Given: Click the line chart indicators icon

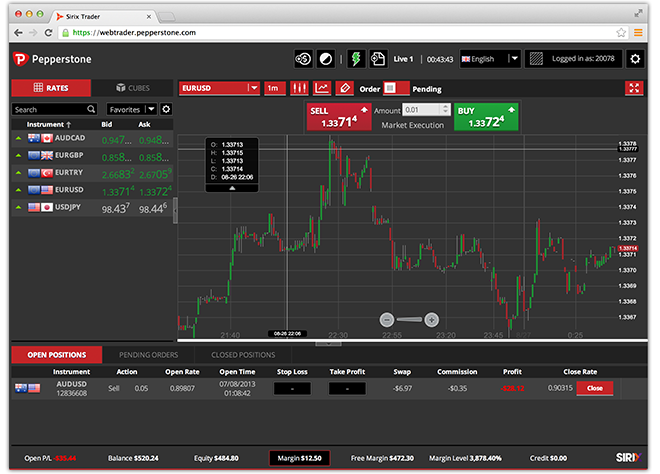Looking at the screenshot, I should [x=322, y=88].
